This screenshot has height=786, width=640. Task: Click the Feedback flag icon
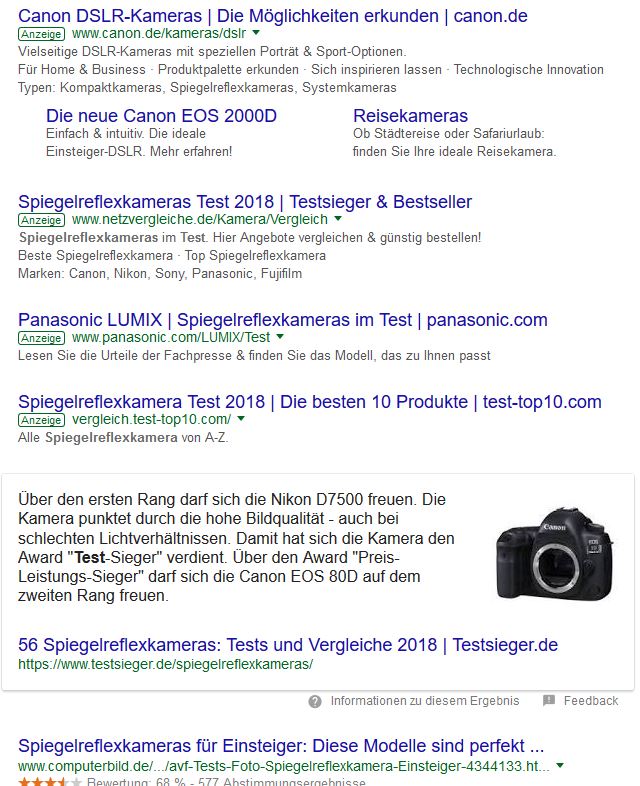549,700
